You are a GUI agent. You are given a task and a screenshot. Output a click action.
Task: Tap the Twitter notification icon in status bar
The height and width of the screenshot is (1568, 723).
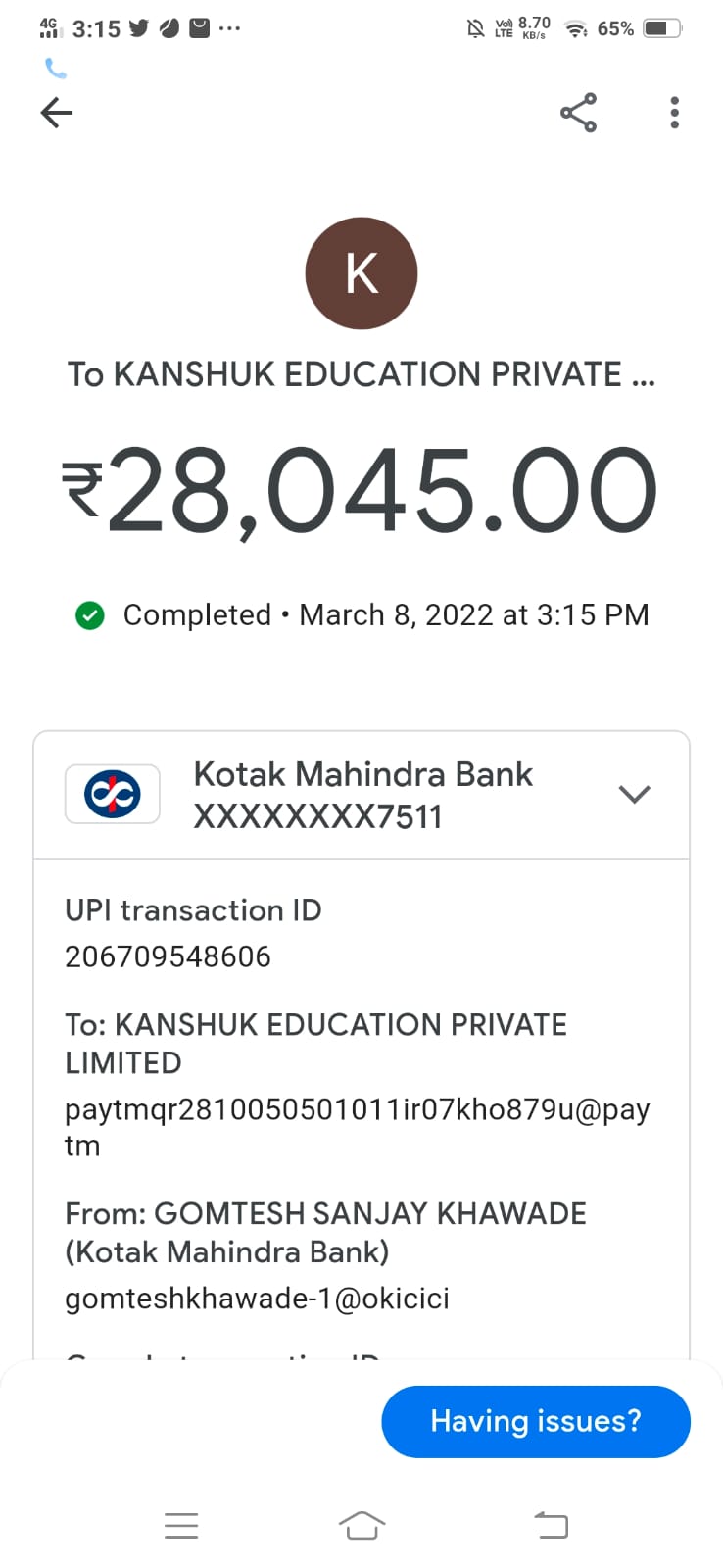click(139, 28)
